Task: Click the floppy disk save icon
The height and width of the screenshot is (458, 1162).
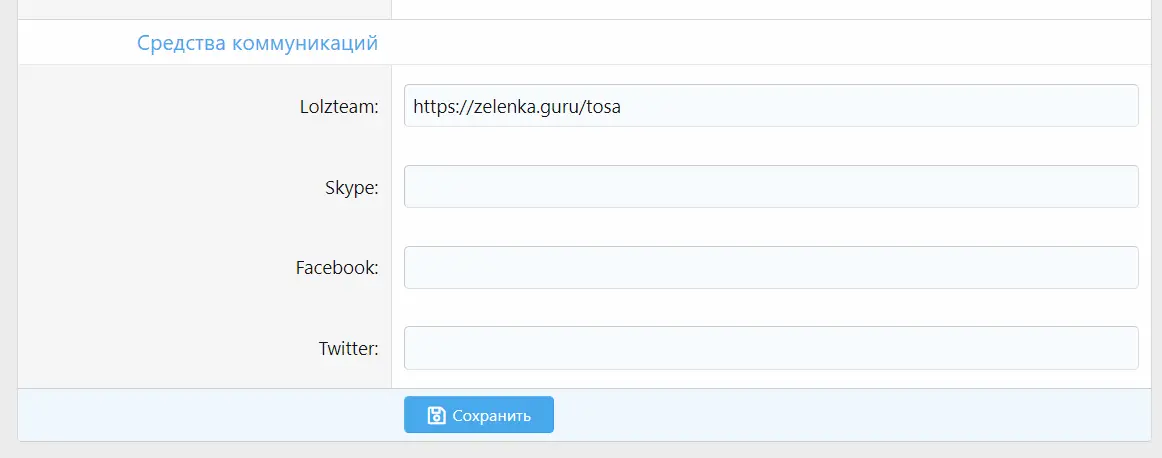Action: coord(436,415)
